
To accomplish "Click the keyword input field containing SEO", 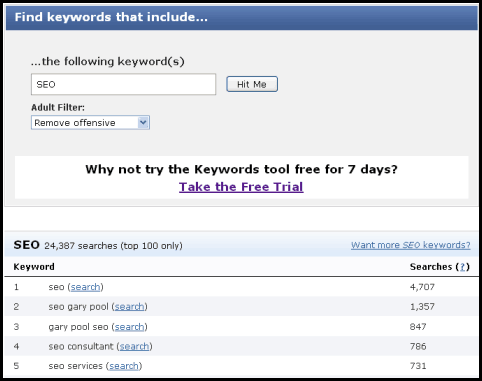I will pyautogui.click(x=123, y=84).
